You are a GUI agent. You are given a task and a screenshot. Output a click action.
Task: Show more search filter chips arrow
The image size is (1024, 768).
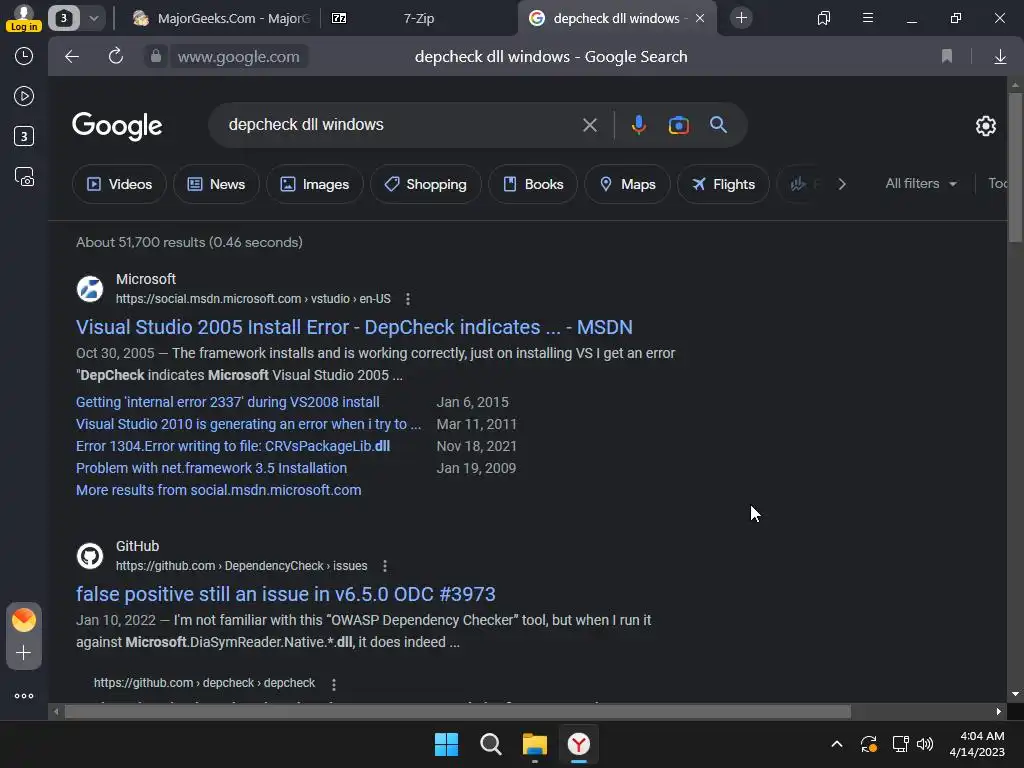(x=842, y=185)
